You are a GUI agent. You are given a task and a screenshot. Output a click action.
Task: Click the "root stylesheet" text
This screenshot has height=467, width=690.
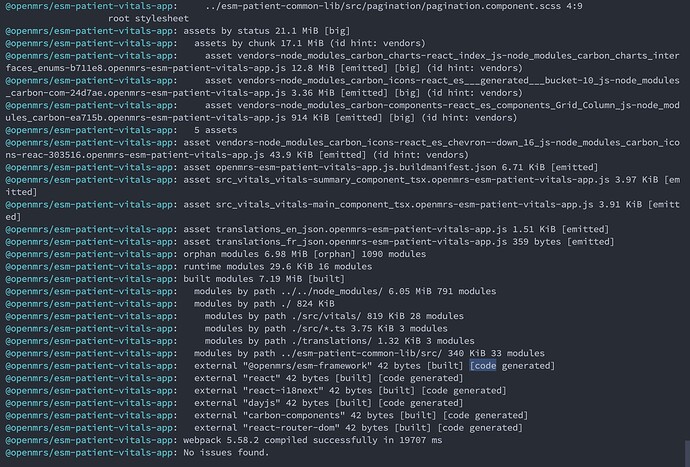(x=148, y=18)
